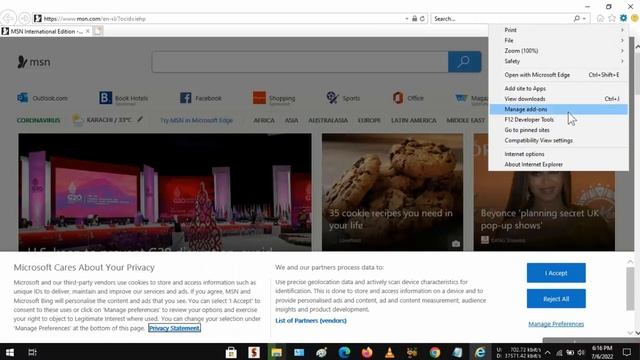Viewport: 640px width, 360px height.
Task: Open the LATIN AMERICA news category
Action: click(413, 120)
